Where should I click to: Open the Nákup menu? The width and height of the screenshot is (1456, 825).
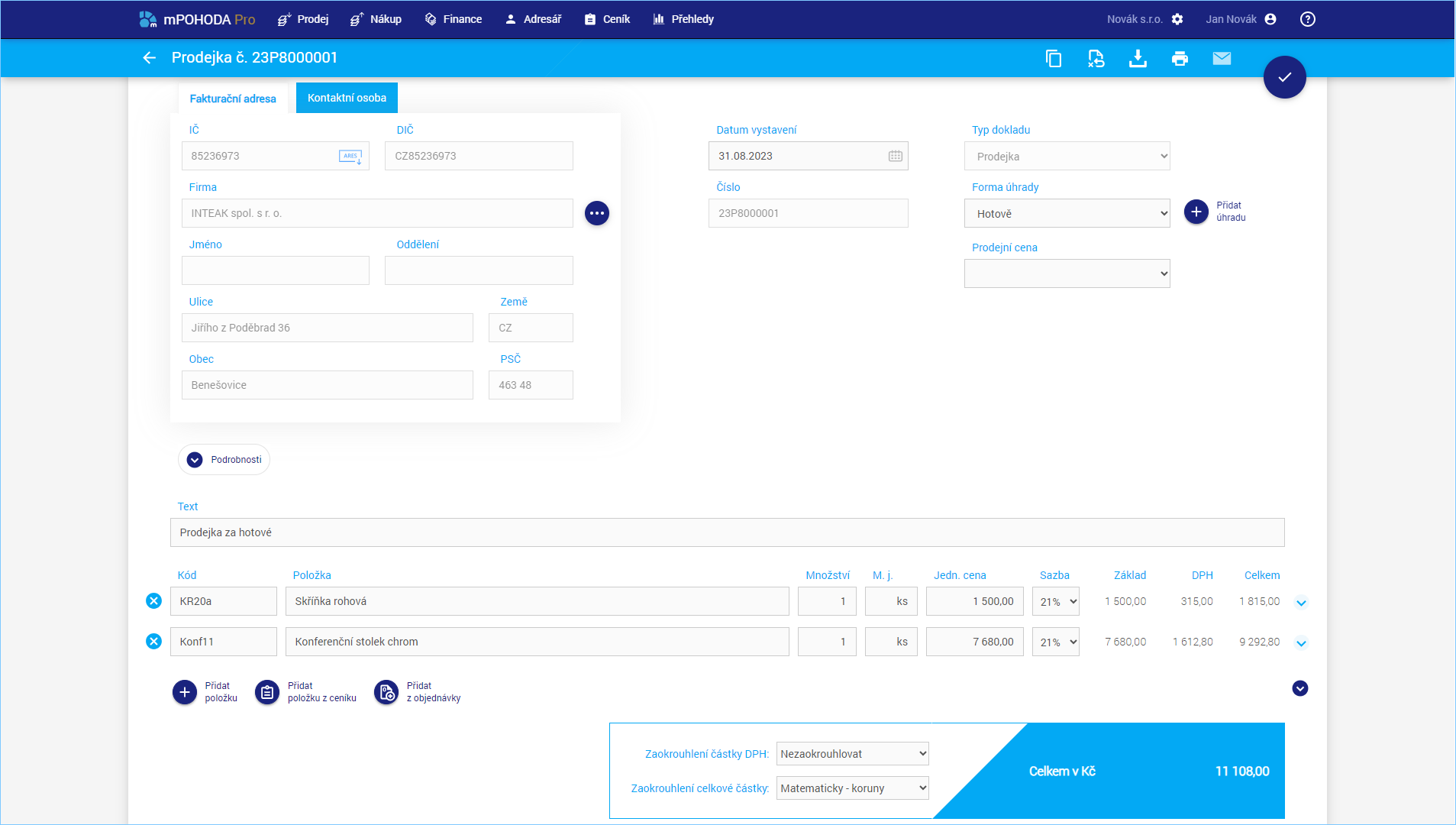tap(376, 19)
